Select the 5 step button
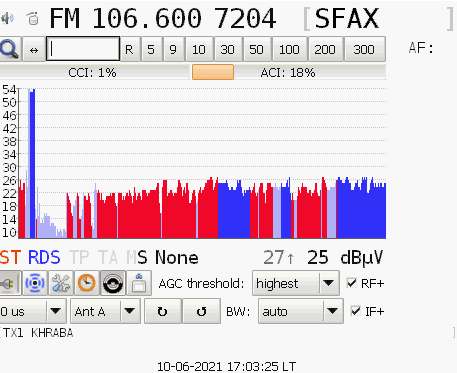This screenshot has height=373, width=457. coord(151,49)
